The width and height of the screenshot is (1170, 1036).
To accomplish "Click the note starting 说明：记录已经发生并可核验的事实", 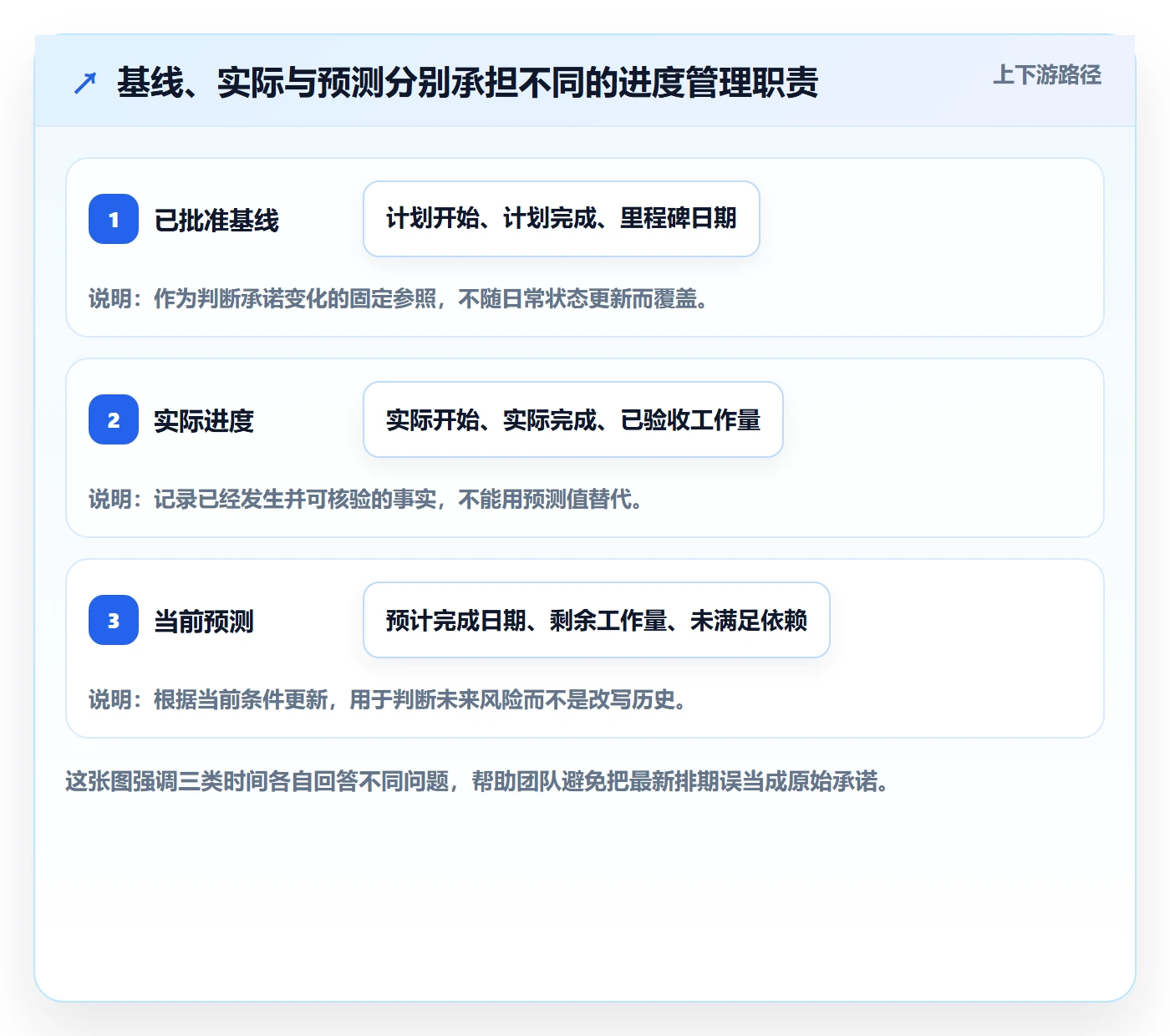I will (x=366, y=500).
